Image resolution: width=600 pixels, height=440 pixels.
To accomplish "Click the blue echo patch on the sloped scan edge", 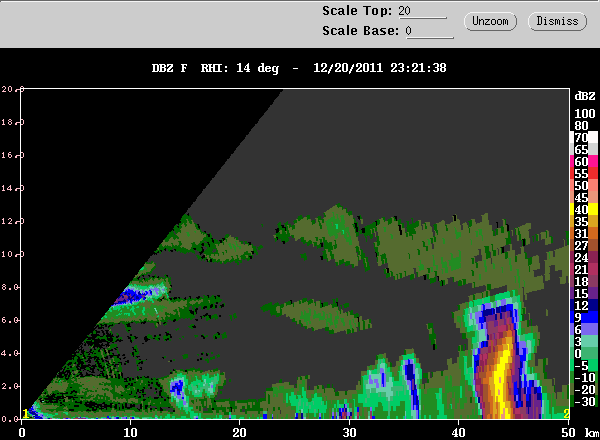I will point(132,296).
